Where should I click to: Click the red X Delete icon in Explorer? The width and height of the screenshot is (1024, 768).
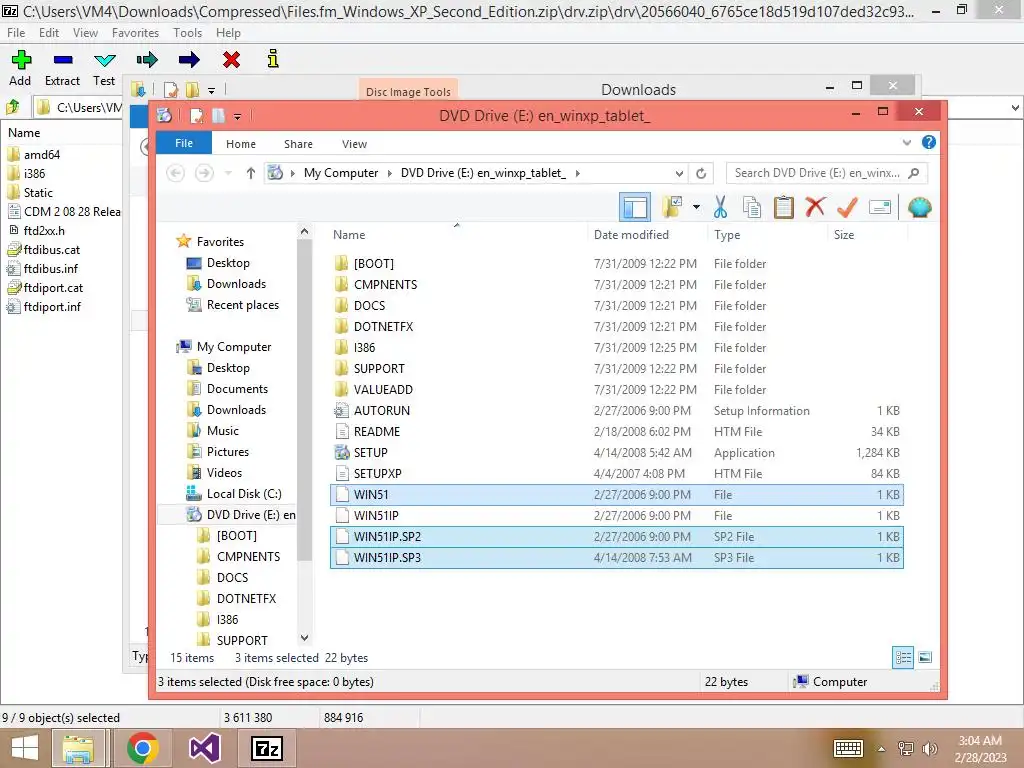click(814, 207)
